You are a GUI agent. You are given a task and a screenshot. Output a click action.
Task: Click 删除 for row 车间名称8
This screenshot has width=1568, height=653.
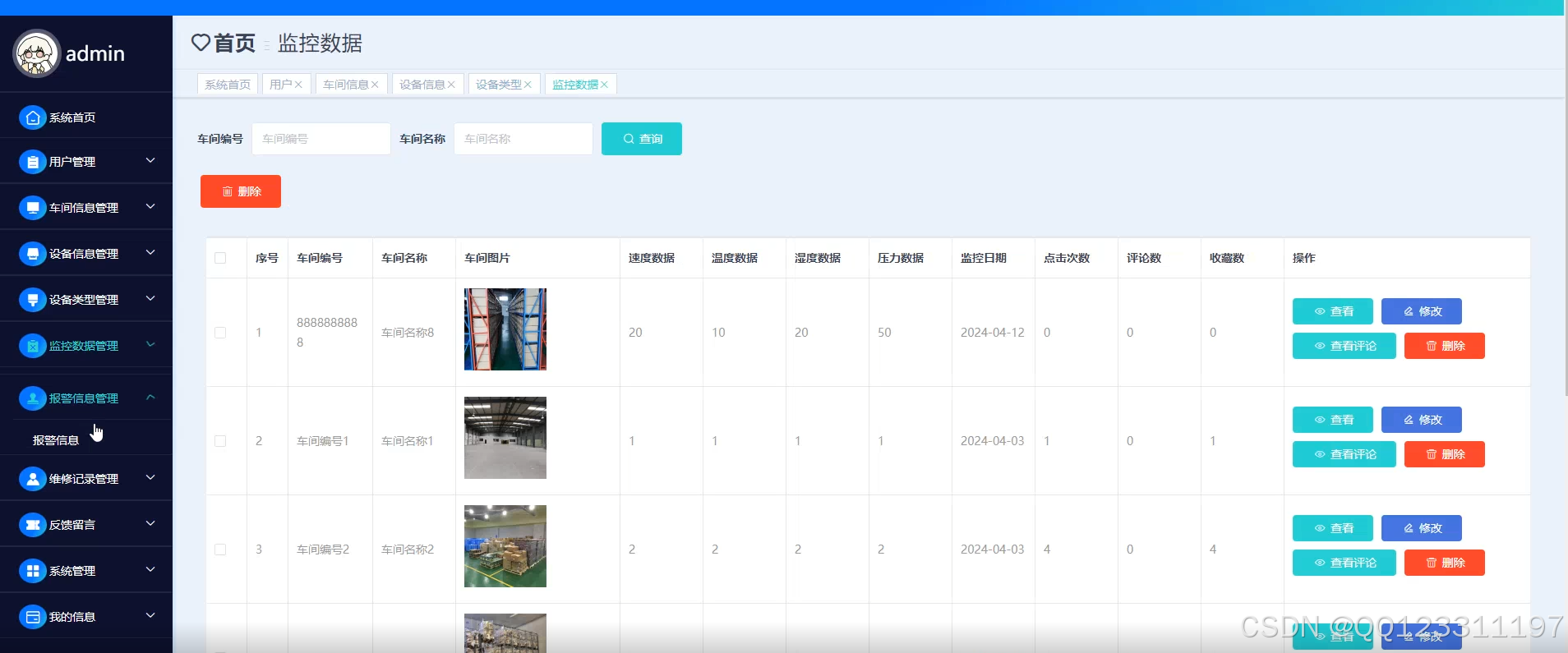click(x=1445, y=346)
